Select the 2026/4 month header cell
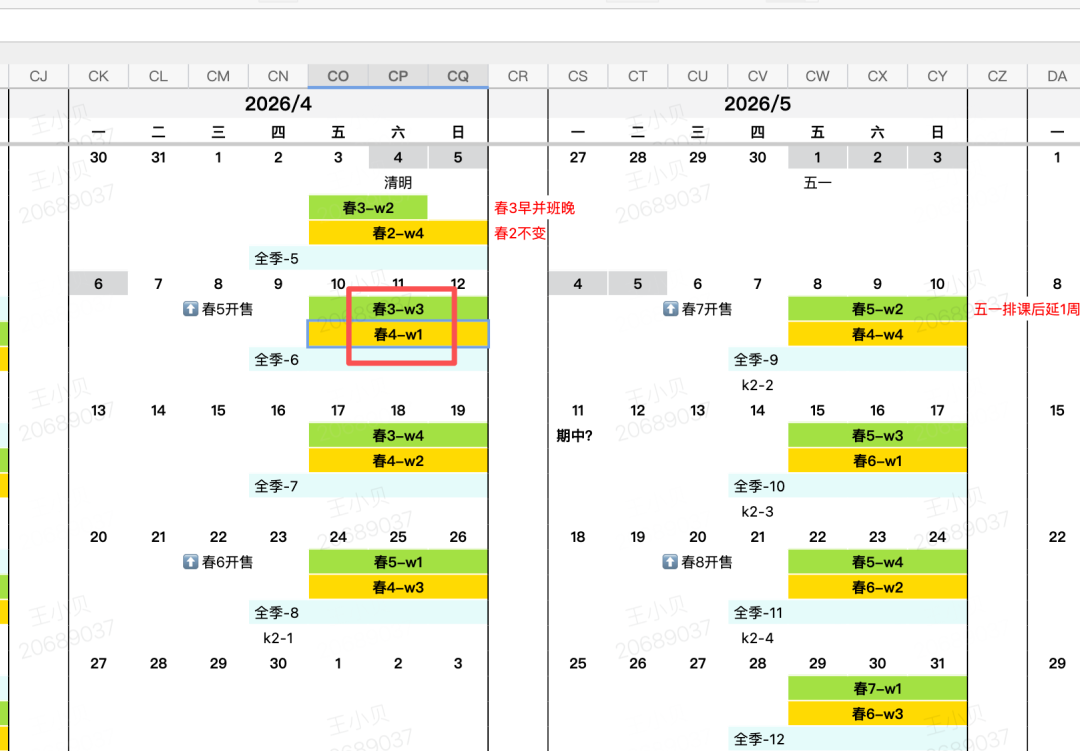Image resolution: width=1080 pixels, height=751 pixels. coord(278,104)
